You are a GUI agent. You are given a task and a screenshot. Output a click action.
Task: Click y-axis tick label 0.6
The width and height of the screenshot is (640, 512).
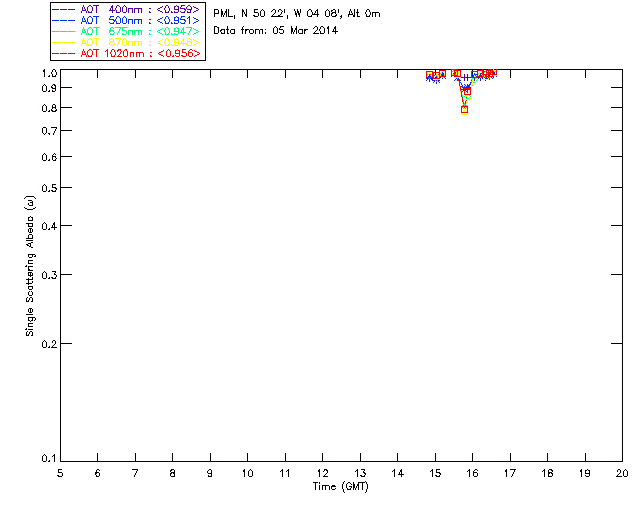(x=49, y=157)
